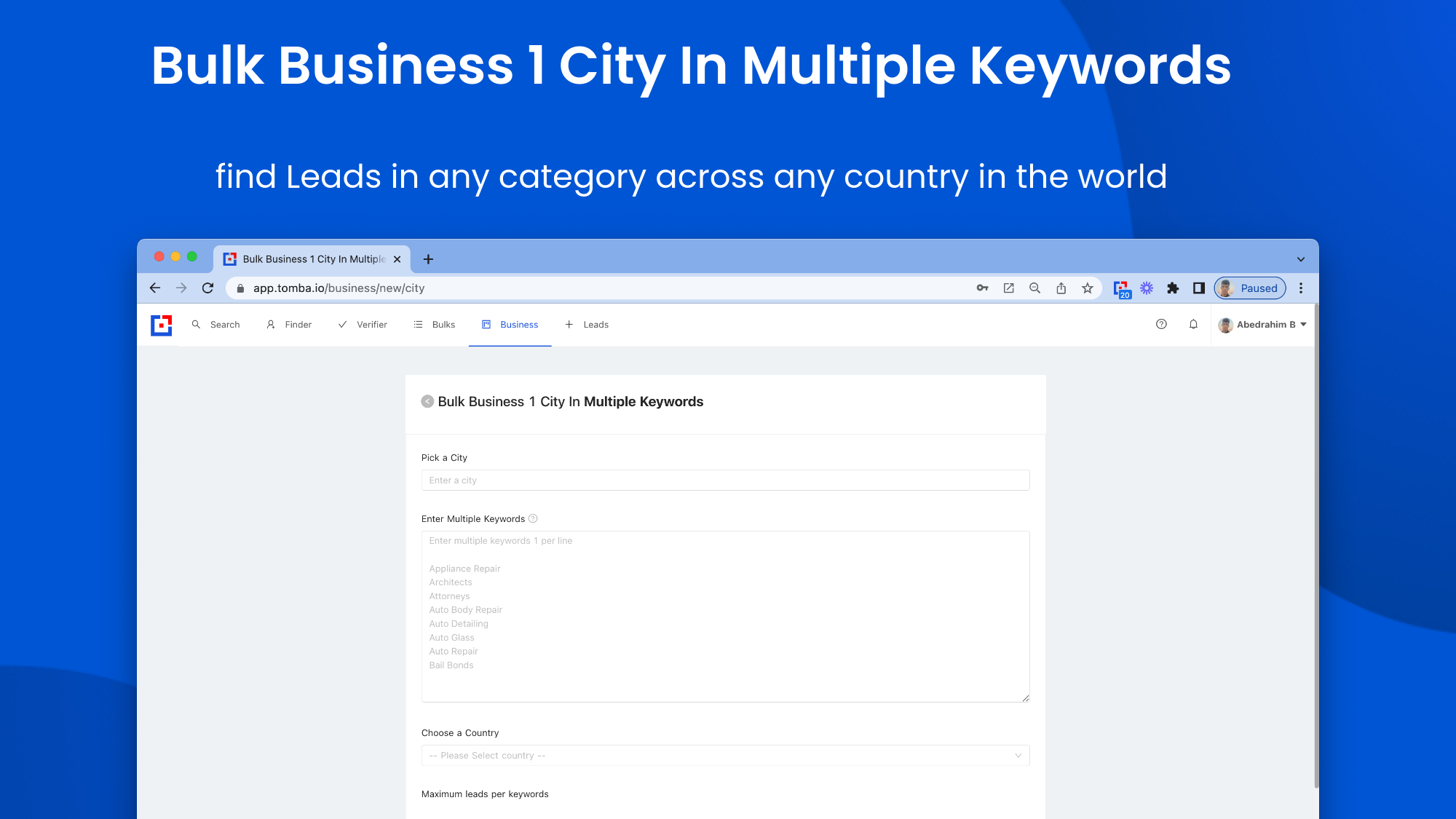This screenshot has height=819, width=1456.
Task: Click the purple snowflake extension icon
Action: 1147,288
